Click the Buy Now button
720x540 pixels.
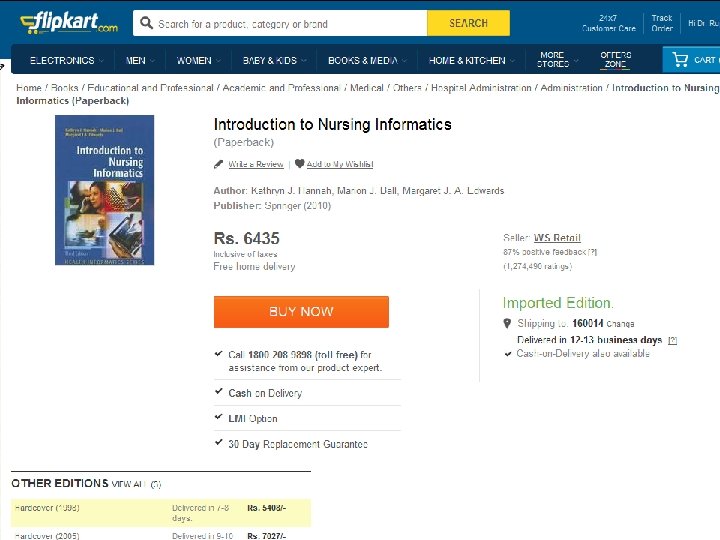tap(301, 312)
